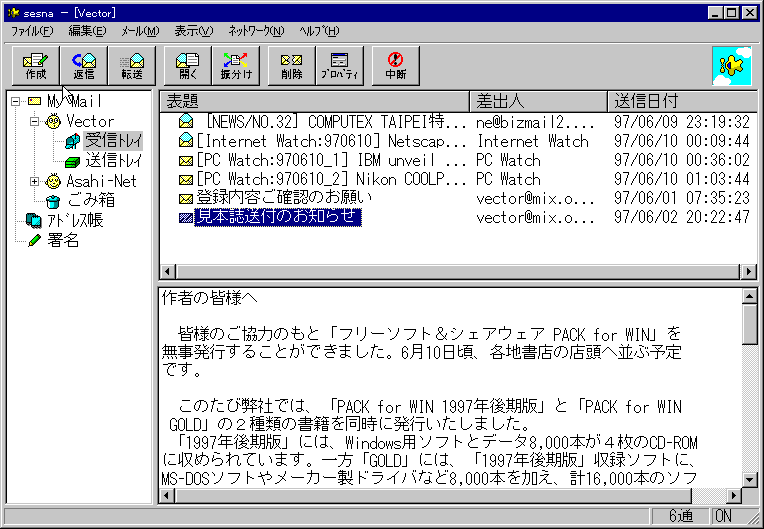
Task: Click date 97/06/10 01:03:44
Action: (681, 179)
